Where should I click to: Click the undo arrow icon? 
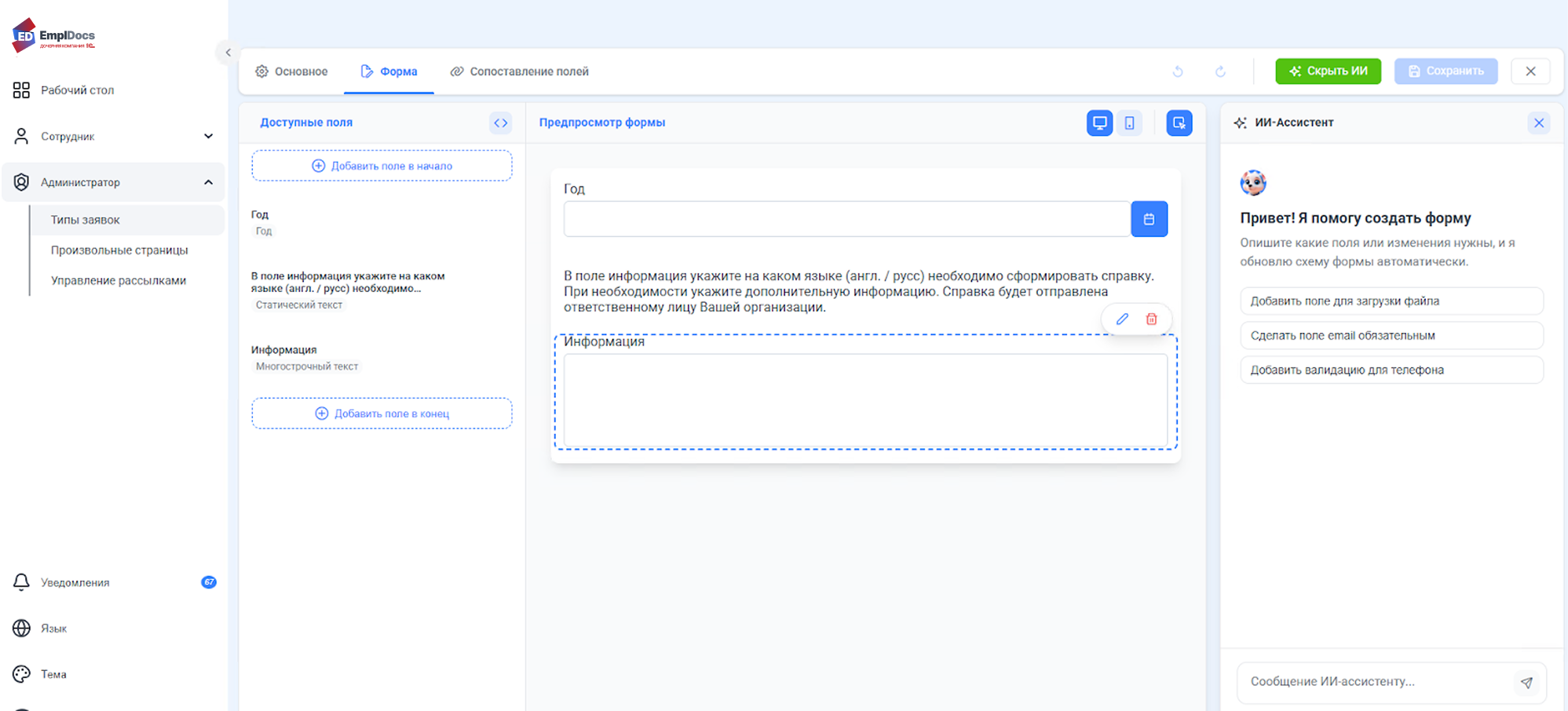click(x=1178, y=71)
